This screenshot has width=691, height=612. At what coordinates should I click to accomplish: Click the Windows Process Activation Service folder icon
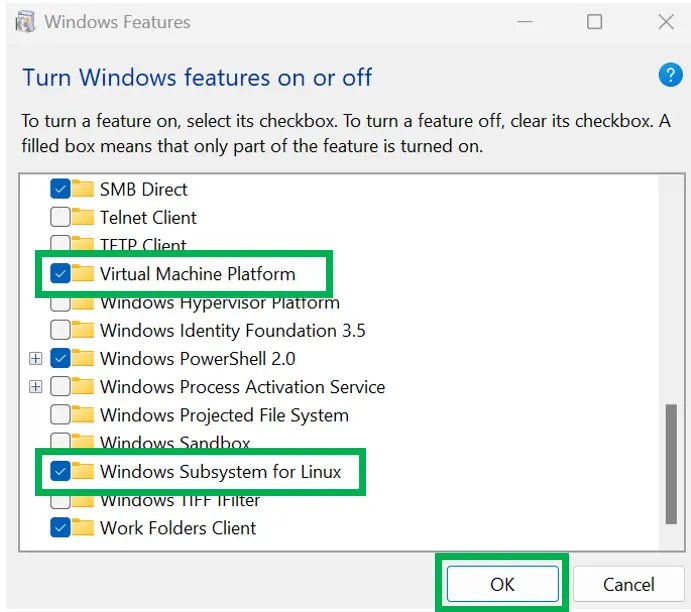(x=82, y=386)
